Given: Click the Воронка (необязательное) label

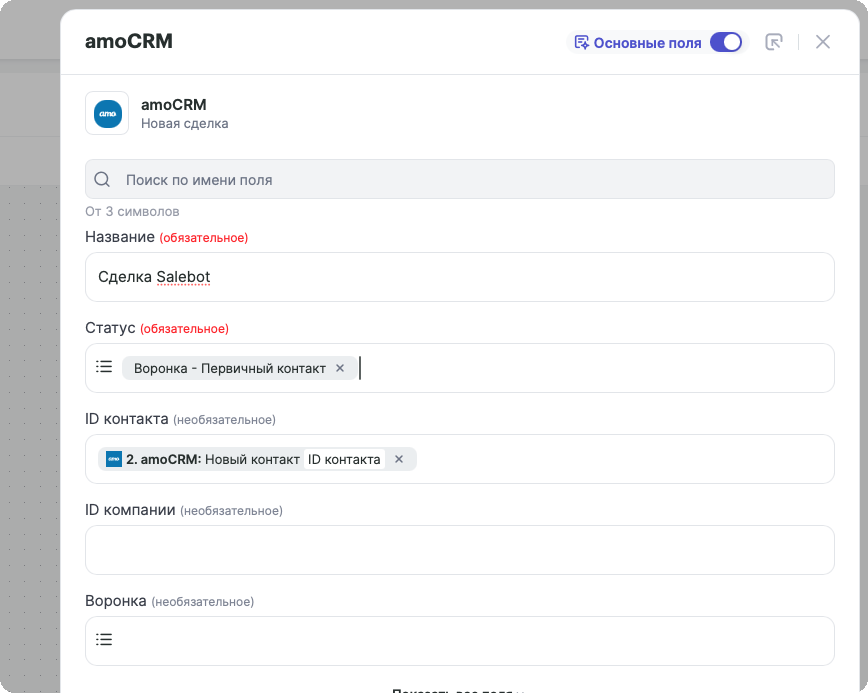Looking at the screenshot, I should 169,601.
